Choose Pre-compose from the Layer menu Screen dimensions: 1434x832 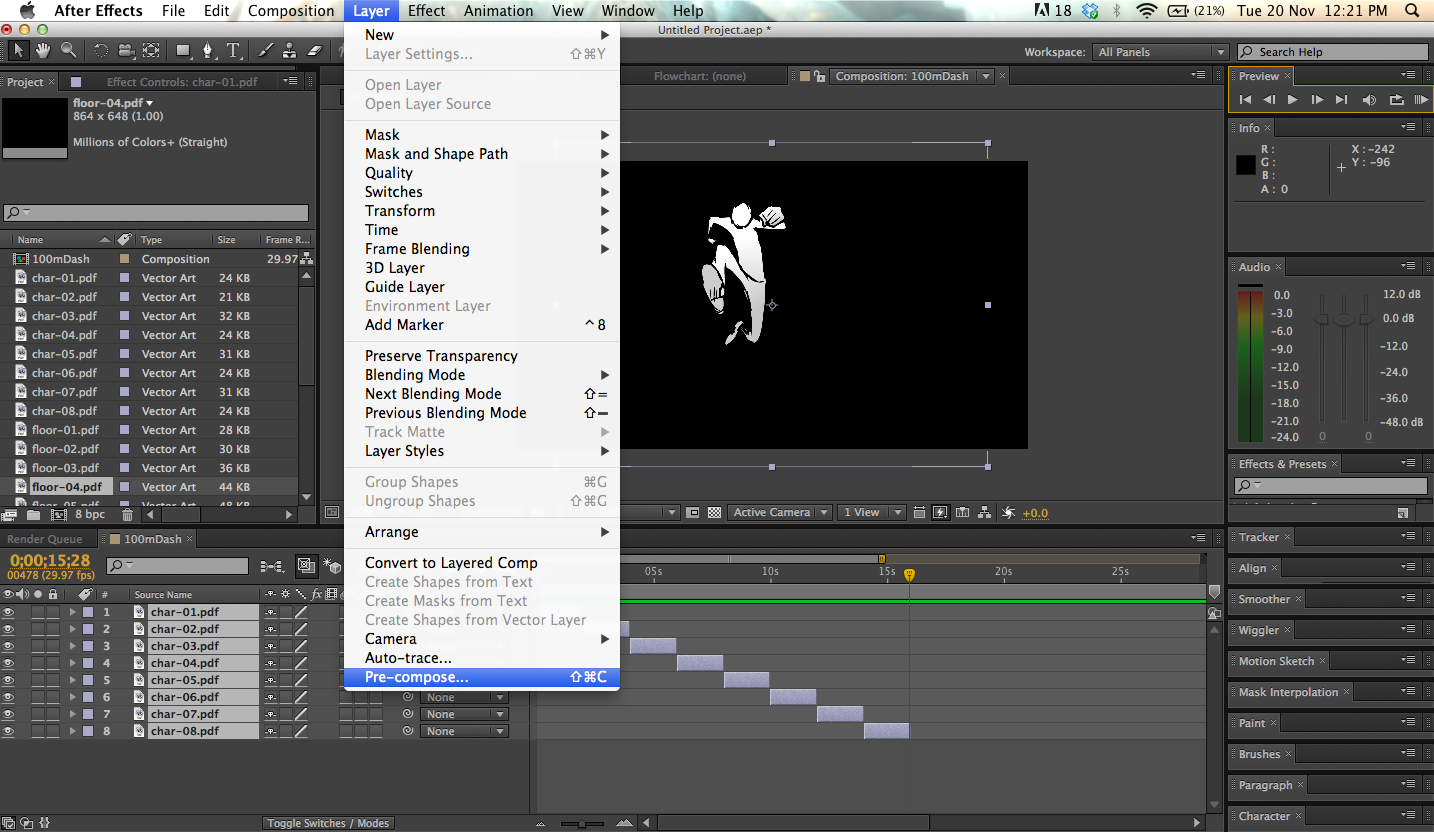(x=416, y=677)
